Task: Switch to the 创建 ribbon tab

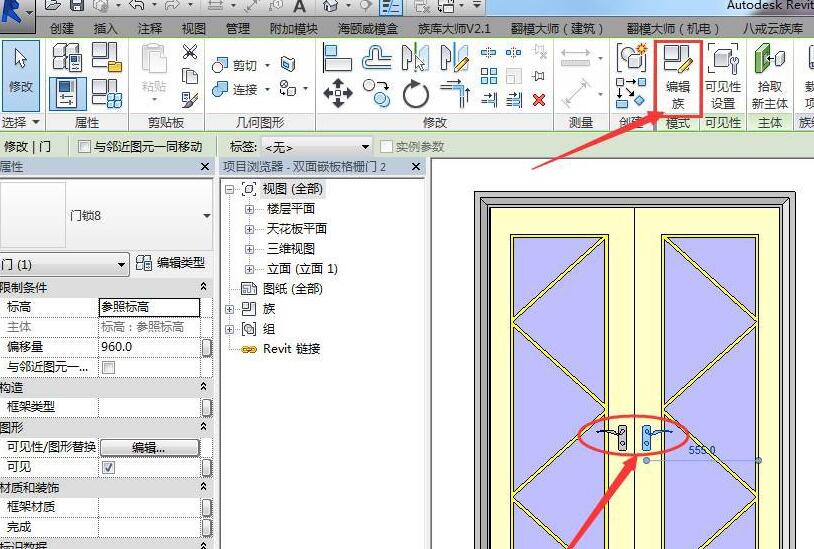Action: coord(62,28)
